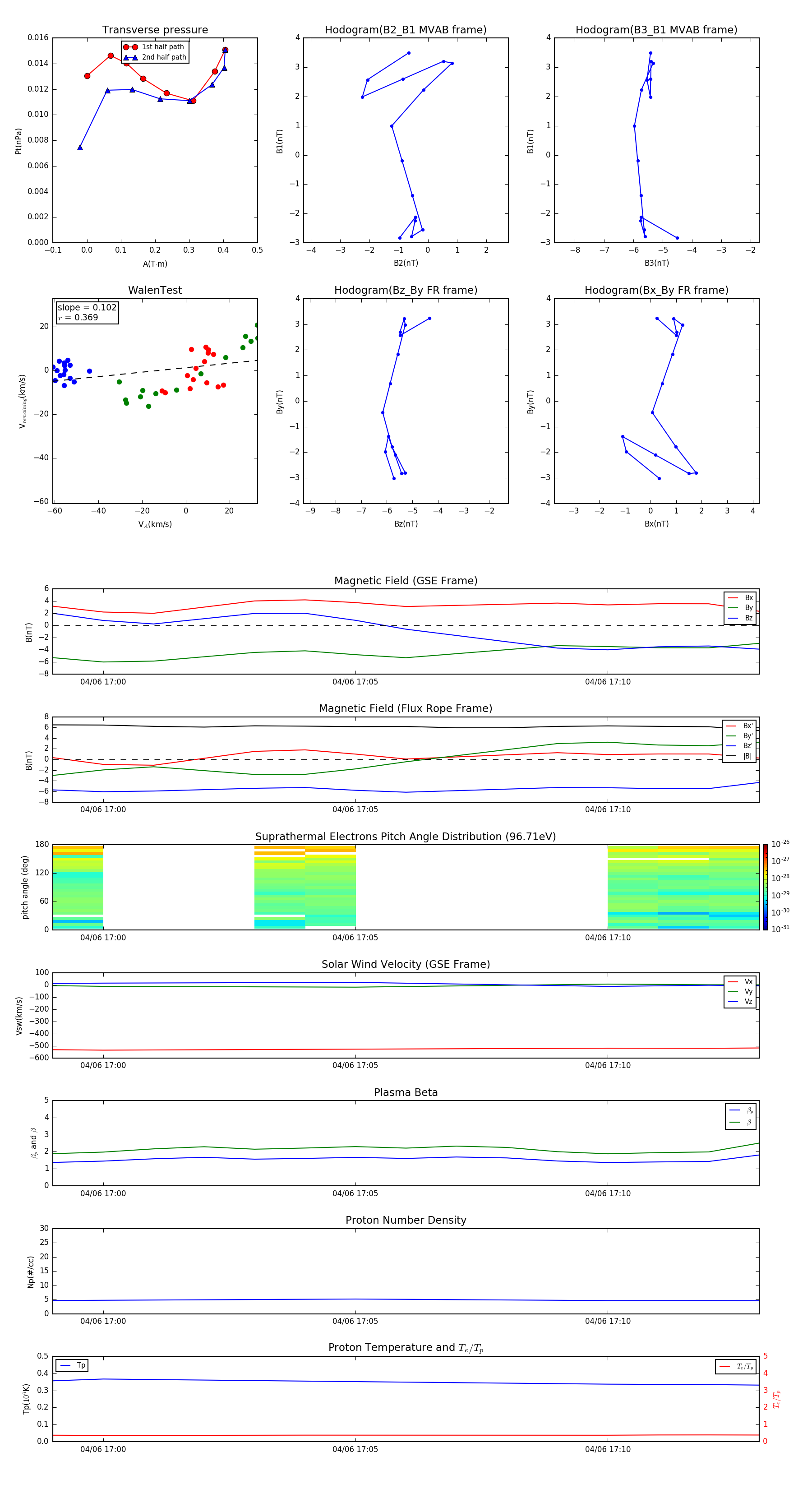
Task: Click the 'A(T·m)' x-axis label
Action: 155,264
